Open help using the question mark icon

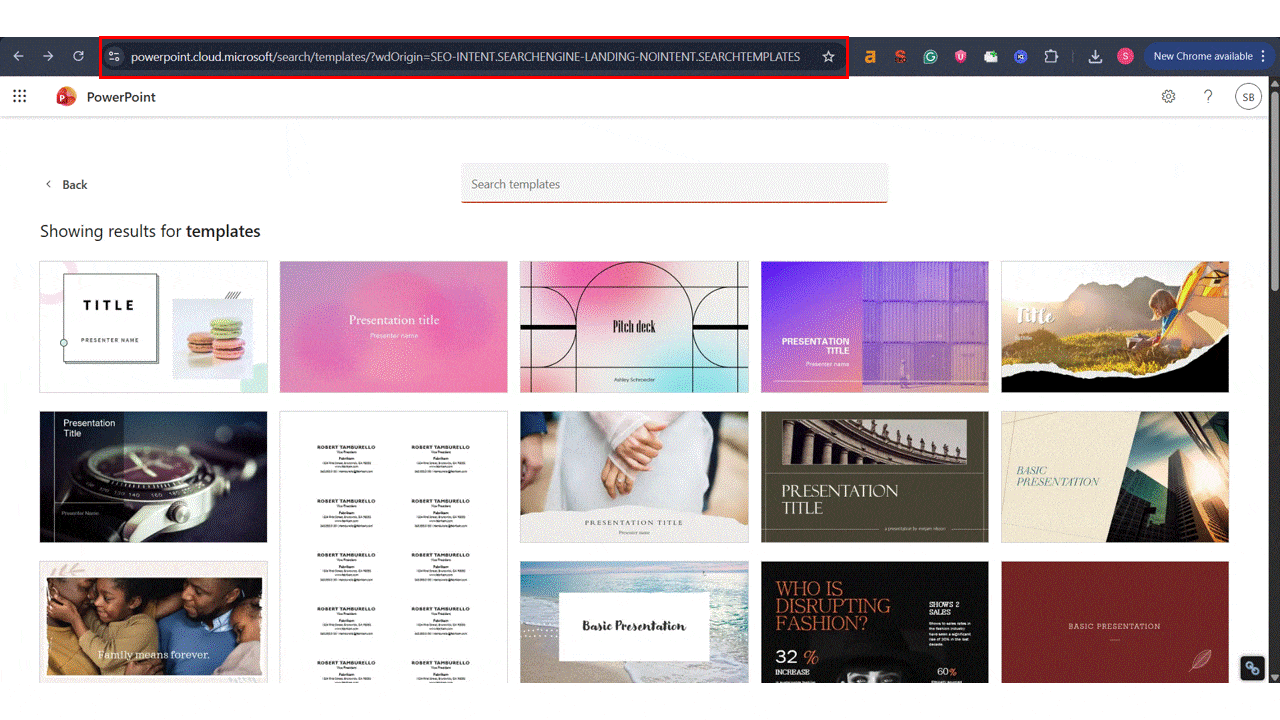click(x=1208, y=96)
